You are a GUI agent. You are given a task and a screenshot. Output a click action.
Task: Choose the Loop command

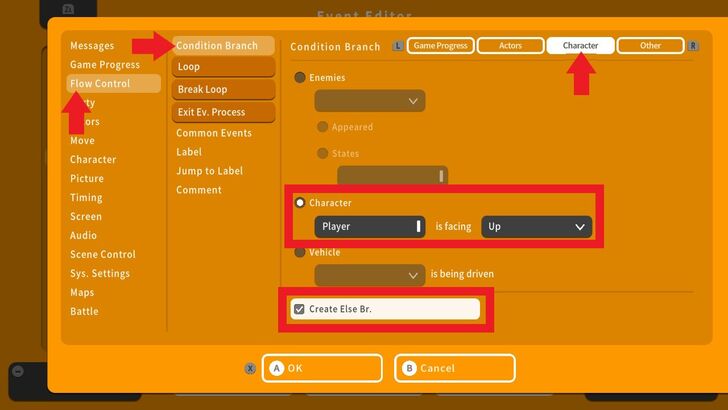pyautogui.click(x=222, y=67)
